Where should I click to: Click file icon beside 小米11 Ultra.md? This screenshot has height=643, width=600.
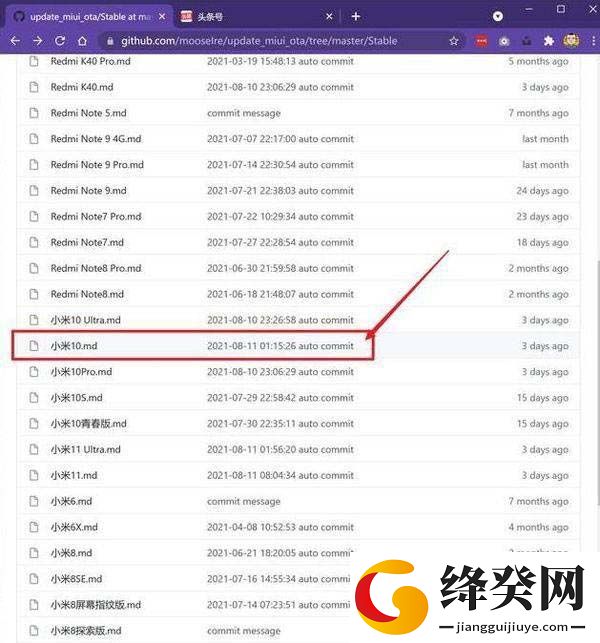(x=34, y=449)
